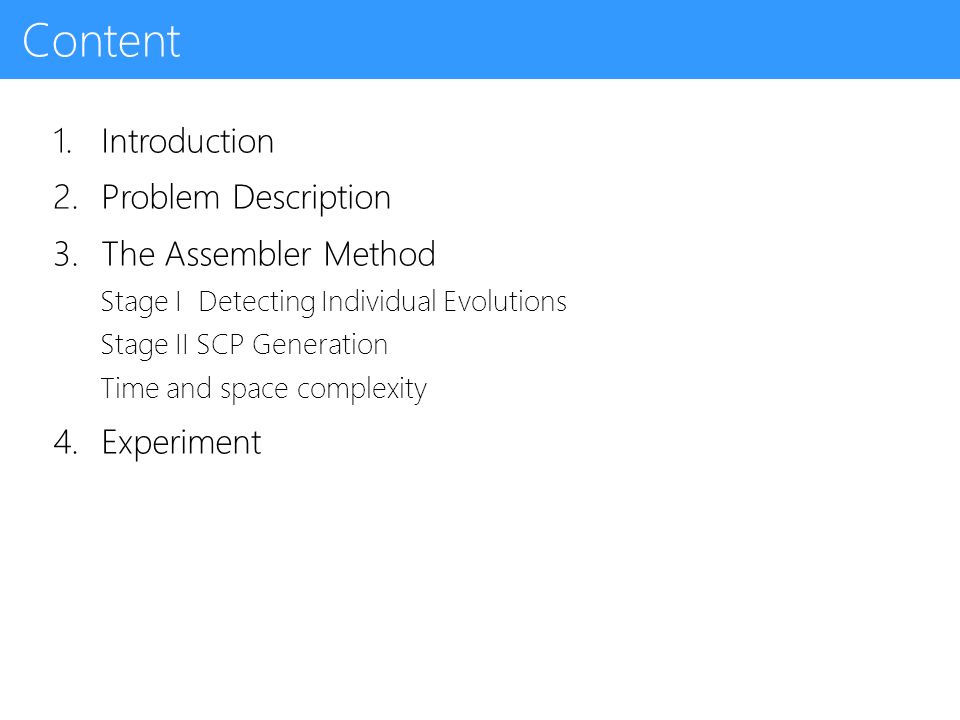This screenshot has height=720, width=960.
Task: Click the "3." list number
Action: [x=66, y=254]
